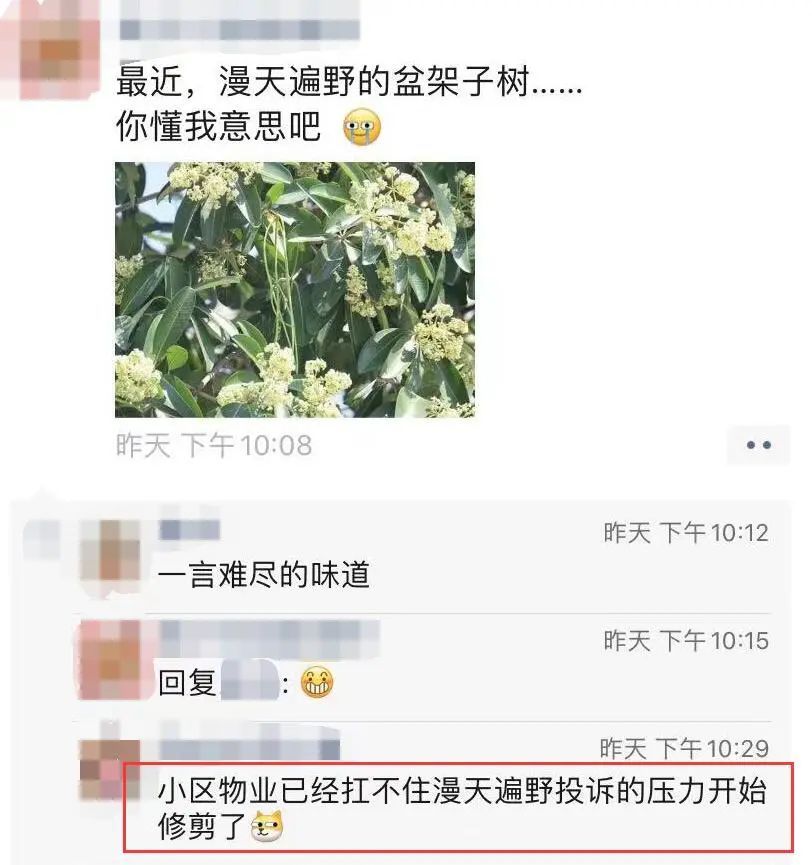Open the second commenter's blurred name
812x865 pixels.
[x=269, y=636]
